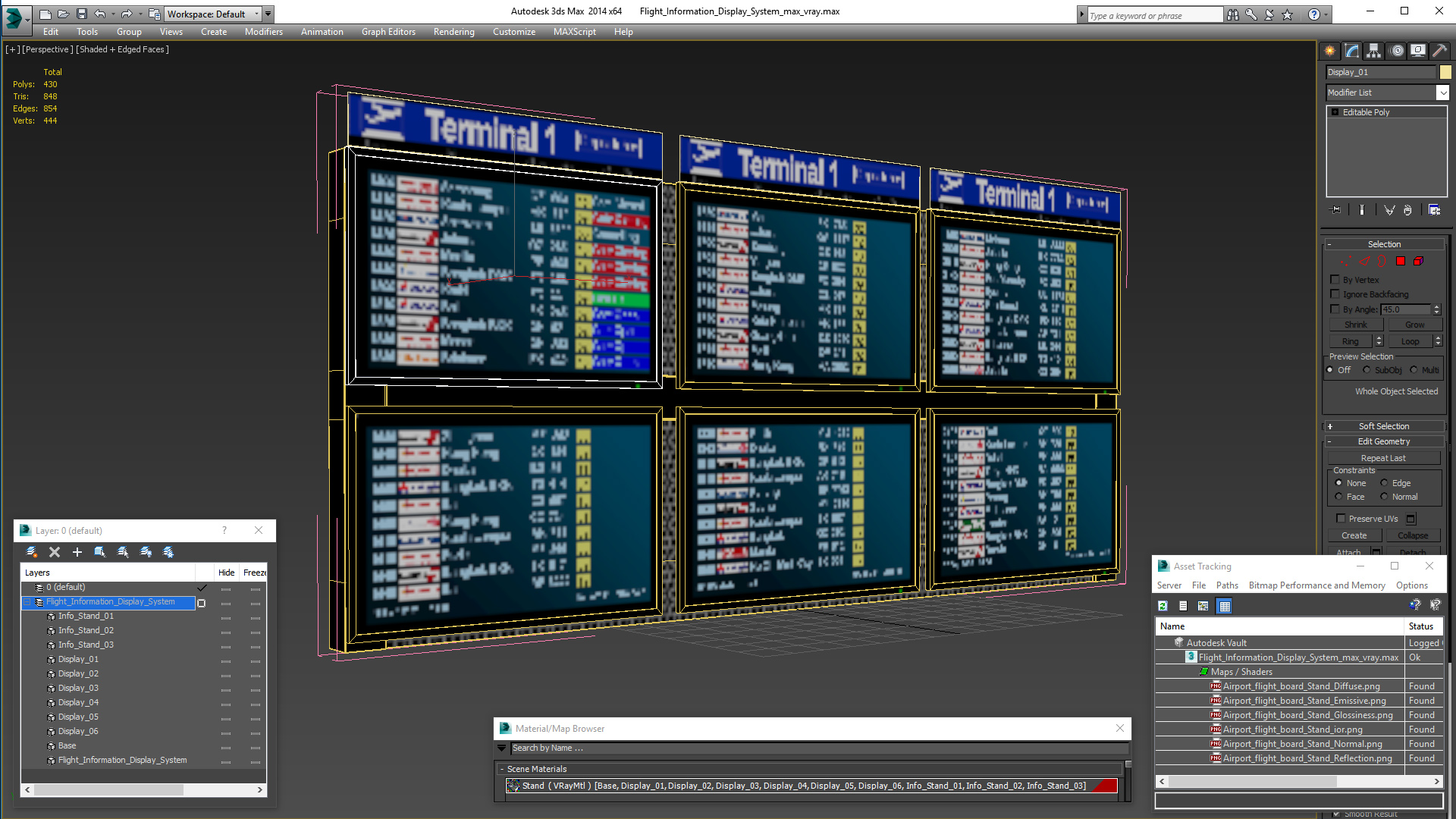Open Paths menu in Asset Tracking
The height and width of the screenshot is (819, 1456).
point(1226,585)
